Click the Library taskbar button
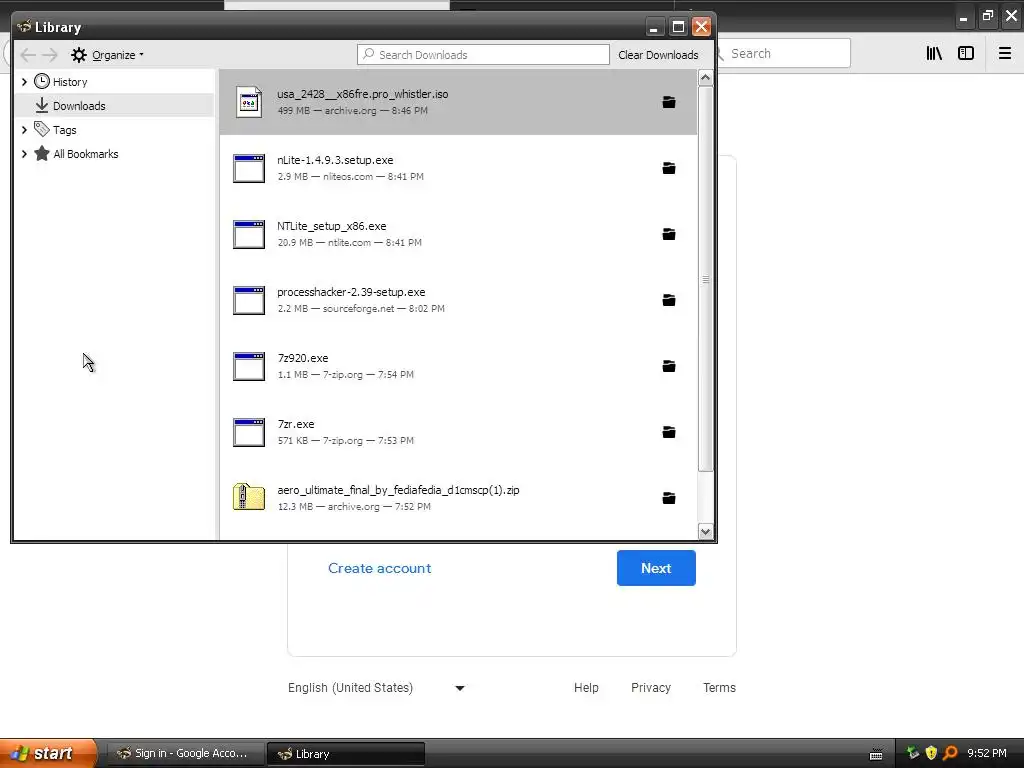The width and height of the screenshot is (1024, 768). click(346, 754)
